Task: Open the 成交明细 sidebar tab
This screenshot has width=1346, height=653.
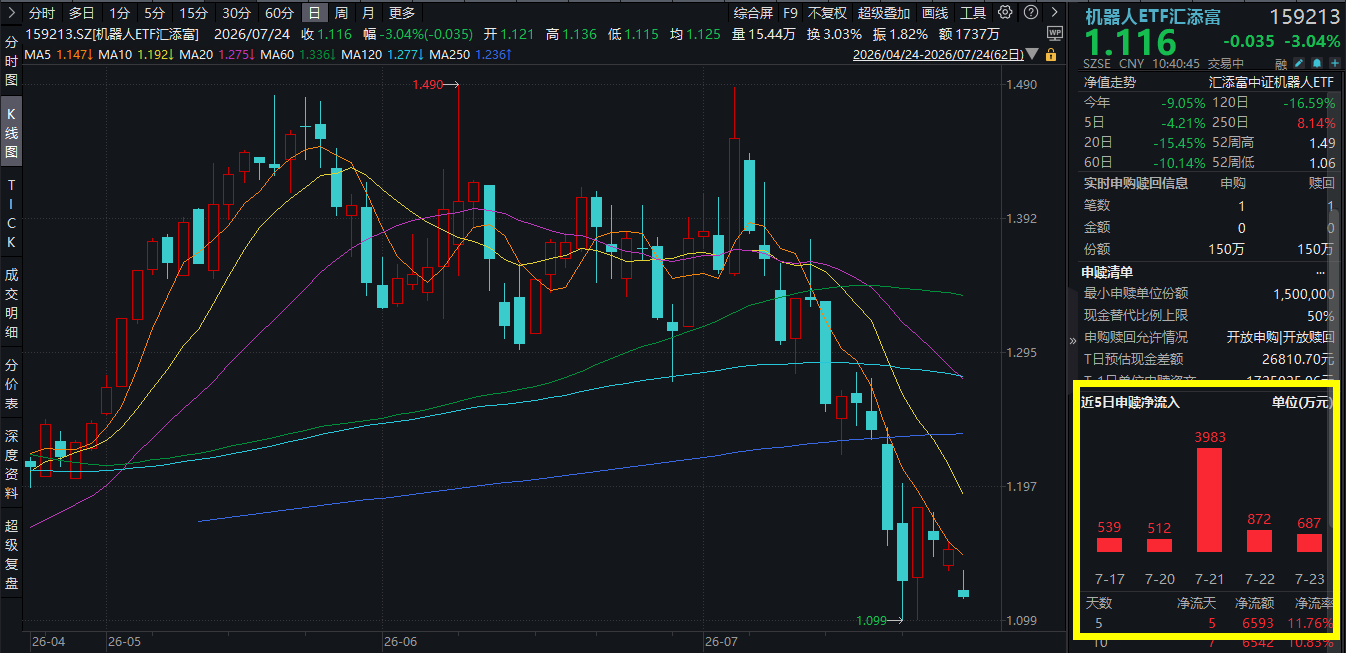Action: [x=11, y=301]
